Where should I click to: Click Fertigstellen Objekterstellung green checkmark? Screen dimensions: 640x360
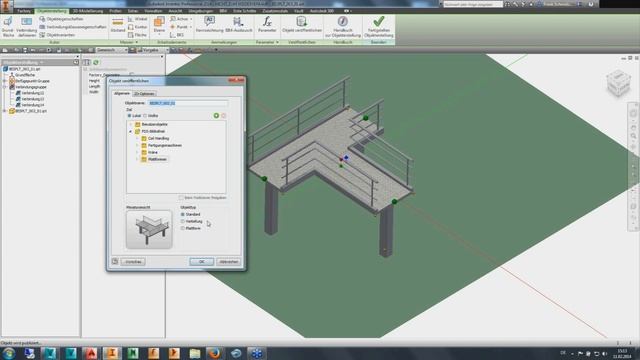(x=379, y=27)
